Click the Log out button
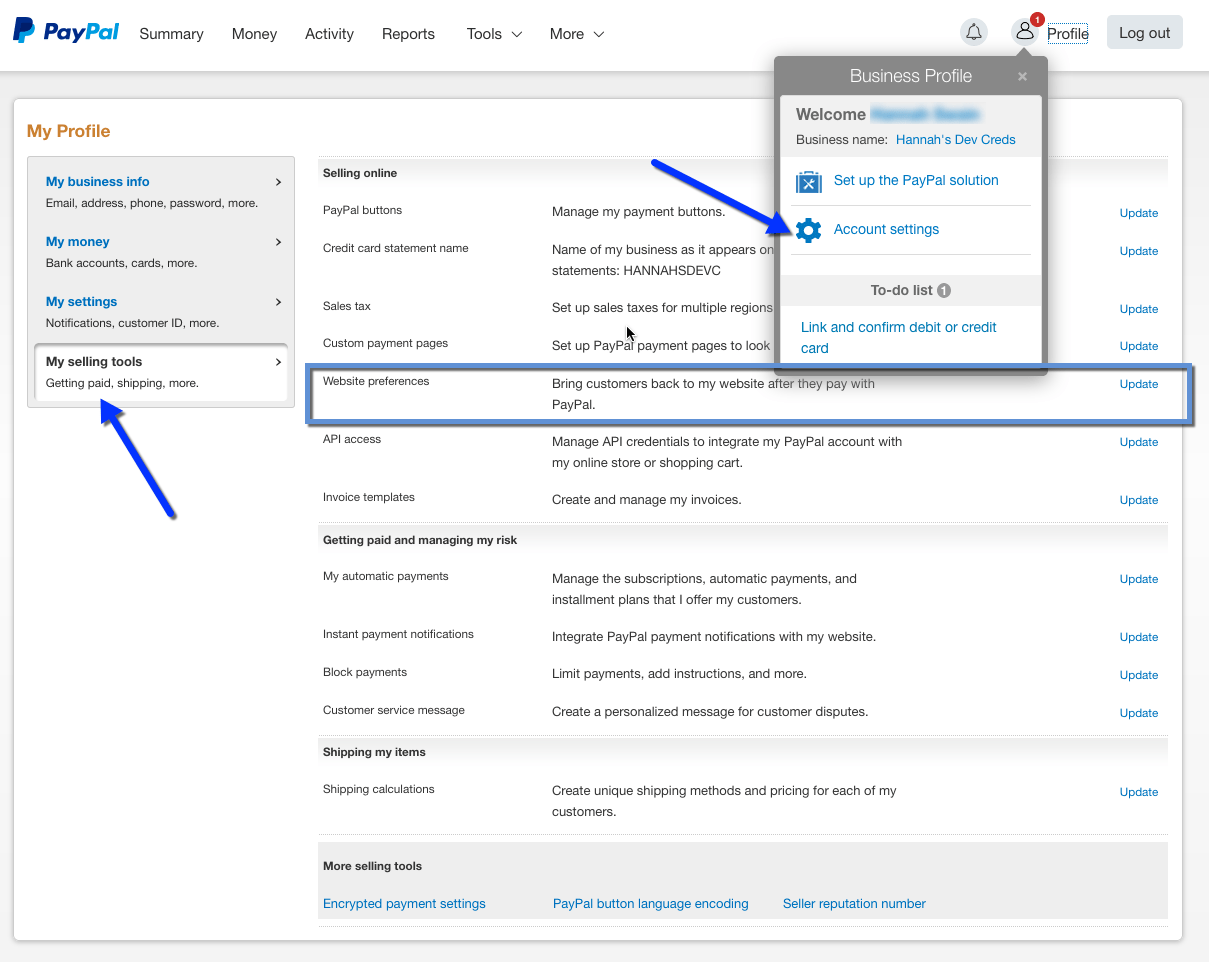1209x962 pixels. 1144,32
